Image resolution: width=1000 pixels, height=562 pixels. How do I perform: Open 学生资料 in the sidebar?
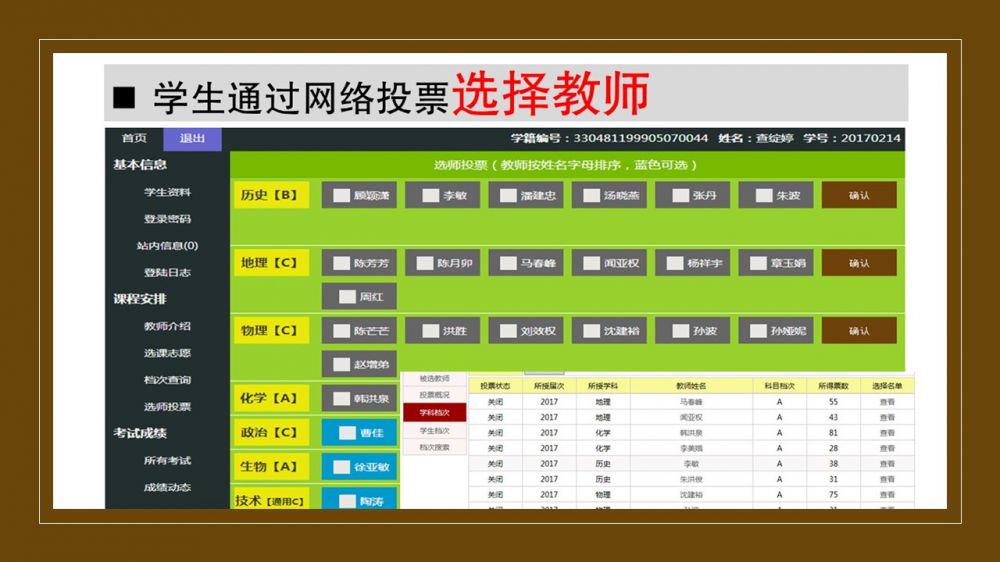[x=167, y=192]
